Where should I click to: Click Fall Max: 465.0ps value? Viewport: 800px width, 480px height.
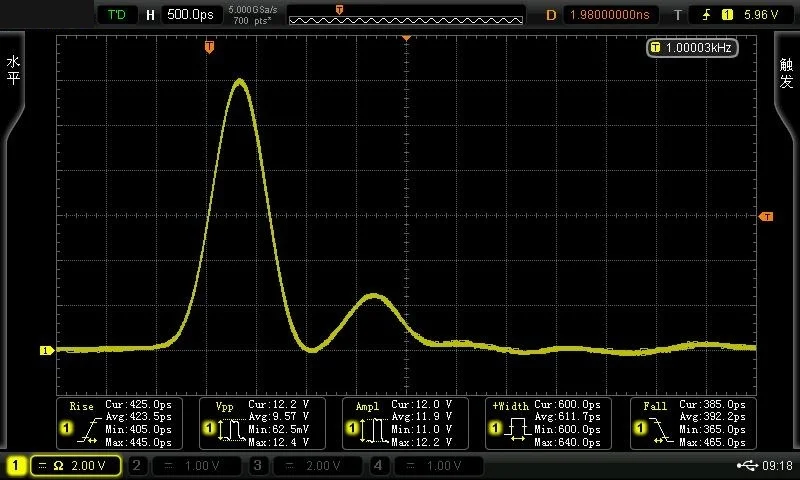(712, 442)
